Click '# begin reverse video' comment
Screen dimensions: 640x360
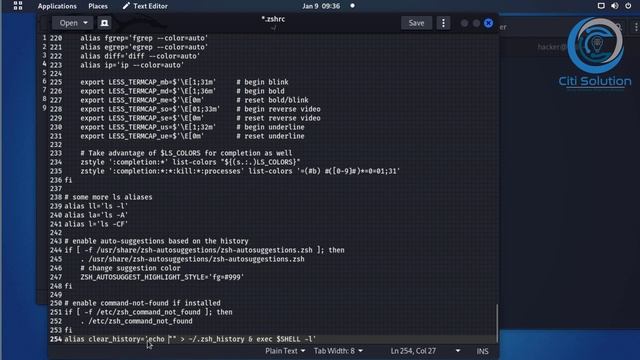coord(278,109)
